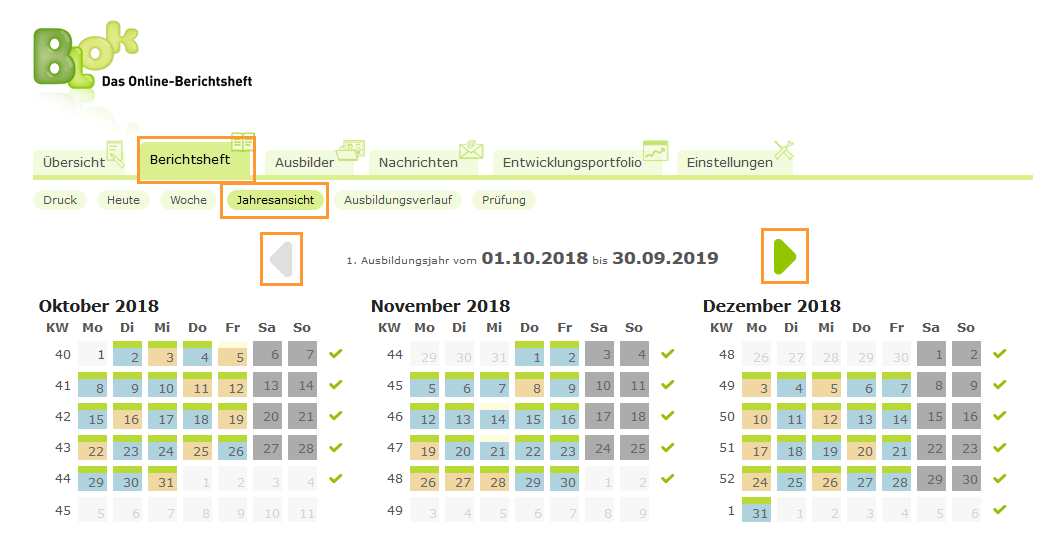Click checkmark for KW 52 in Dezember
The width and height of the screenshot is (1050, 546).
click(x=1000, y=478)
